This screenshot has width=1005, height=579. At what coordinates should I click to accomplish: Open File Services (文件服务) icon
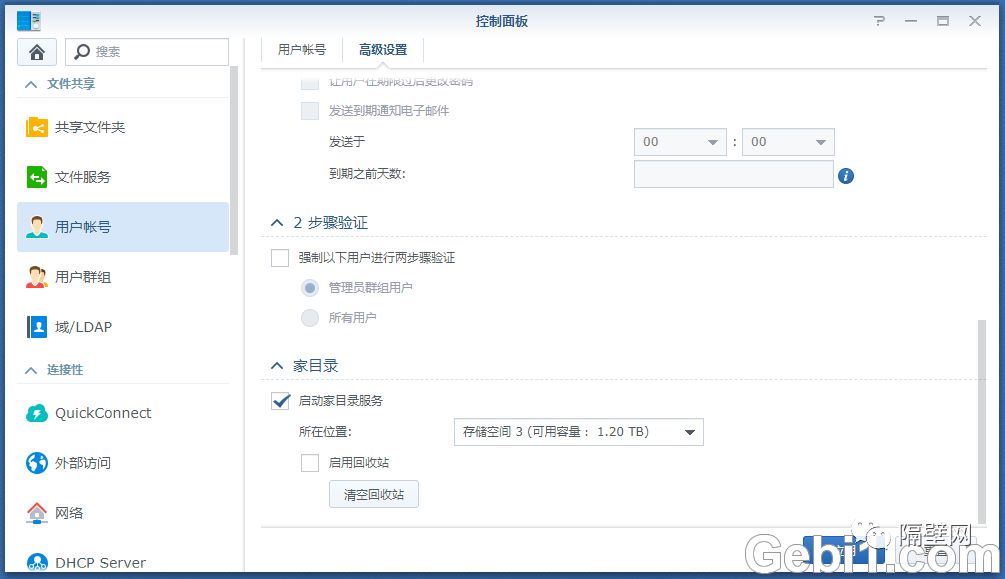(x=37, y=177)
